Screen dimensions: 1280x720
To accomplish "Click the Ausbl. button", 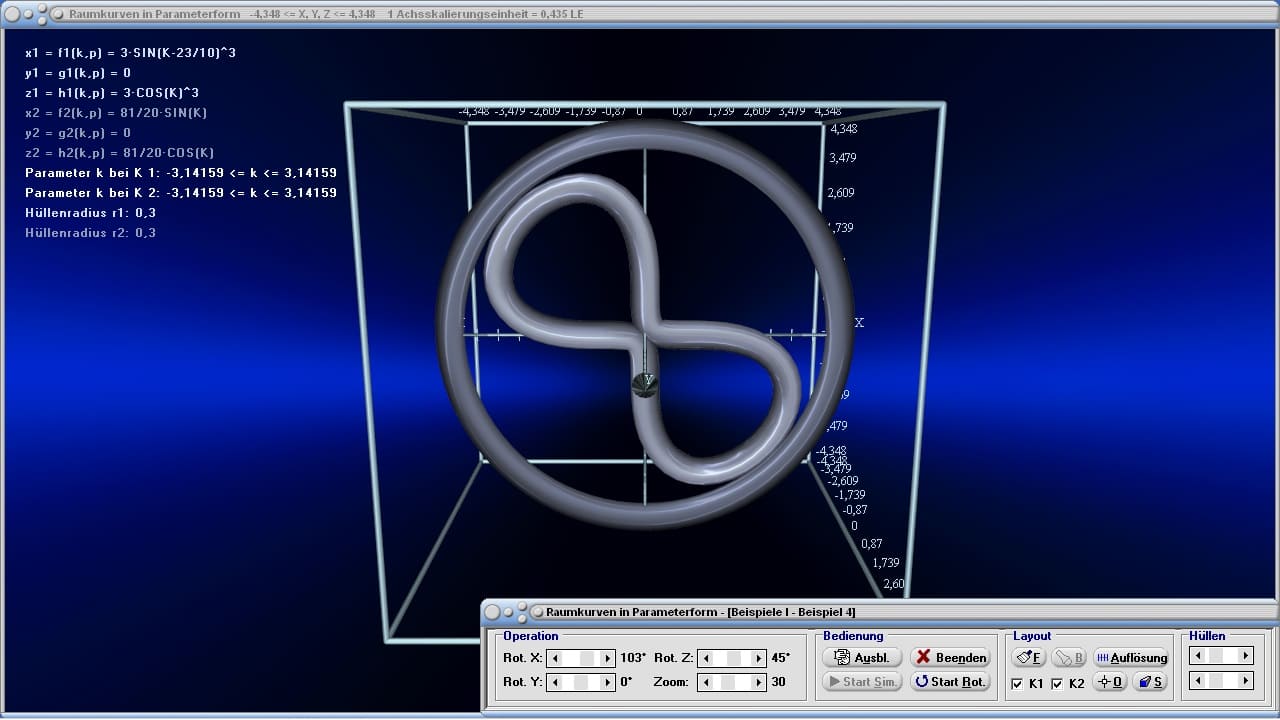I will click(862, 657).
